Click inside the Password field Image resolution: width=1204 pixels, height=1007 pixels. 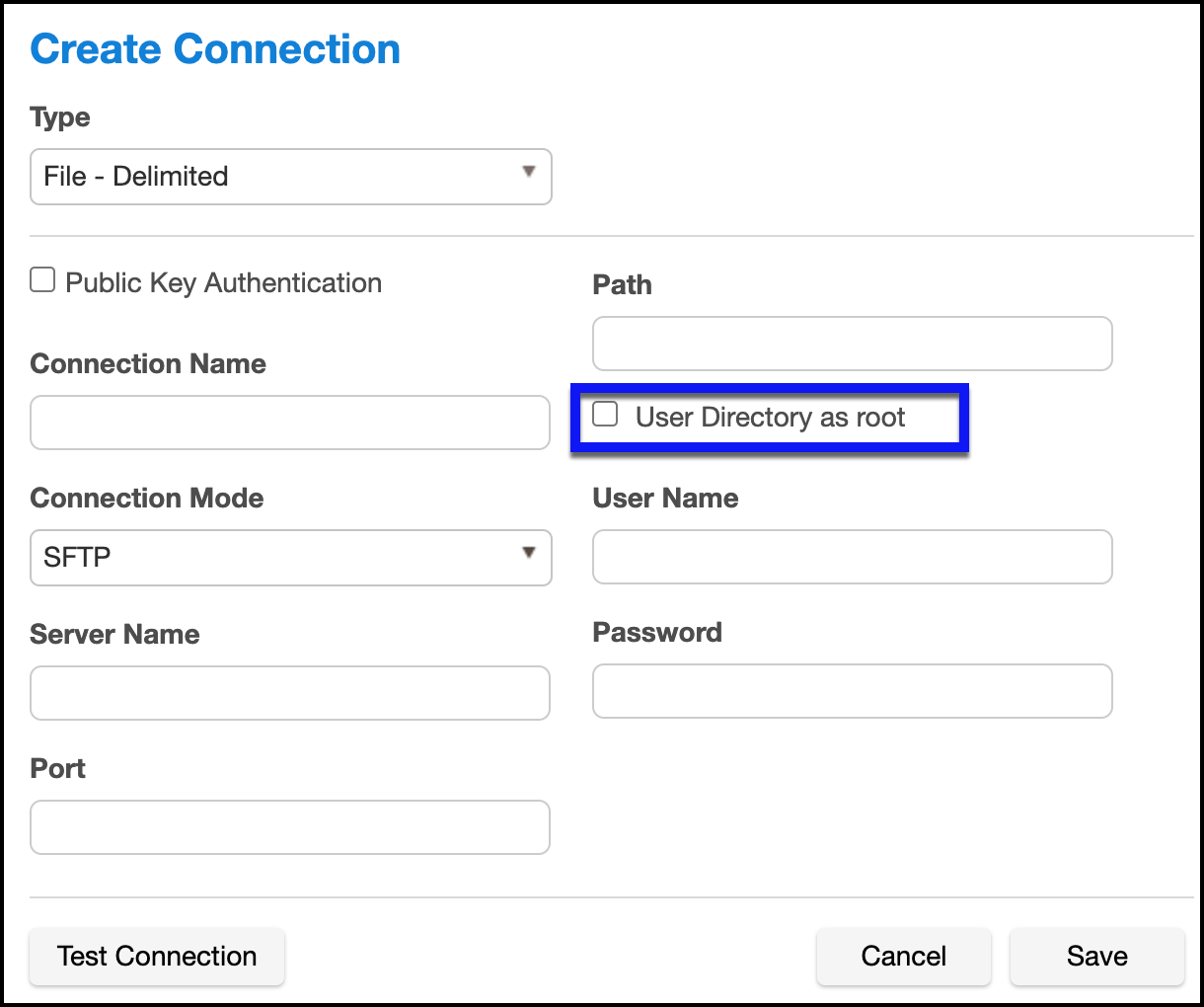pyautogui.click(x=852, y=691)
